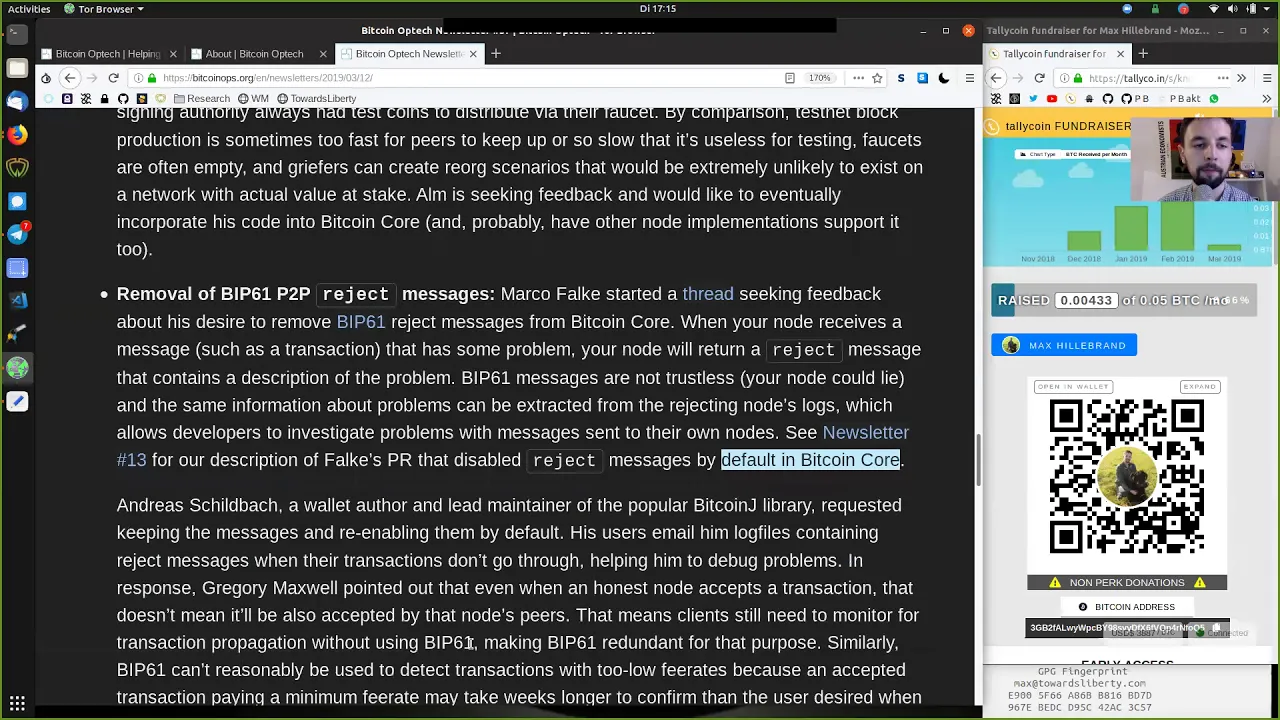Toggle the dark mode moon extension

coord(944,78)
